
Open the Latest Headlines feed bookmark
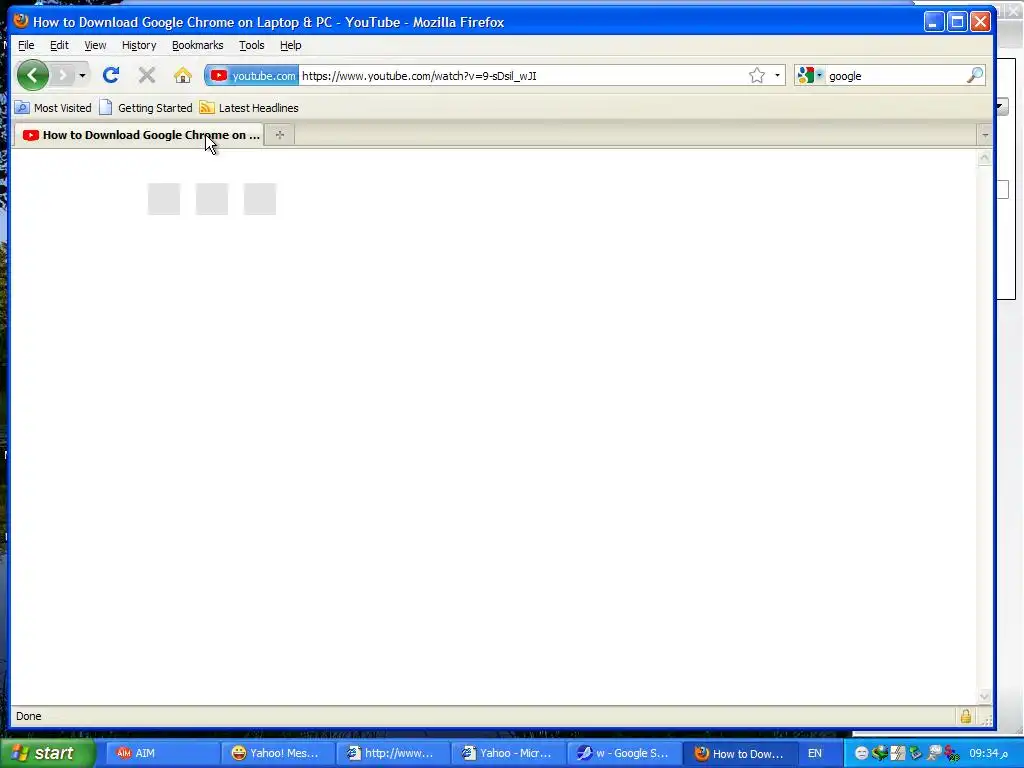pyautogui.click(x=249, y=108)
